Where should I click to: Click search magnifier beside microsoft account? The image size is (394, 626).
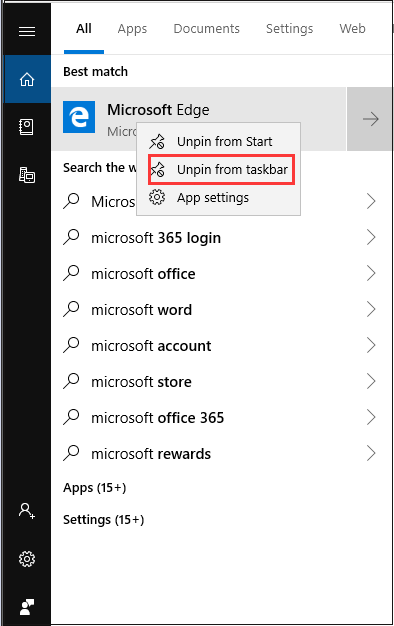71,345
